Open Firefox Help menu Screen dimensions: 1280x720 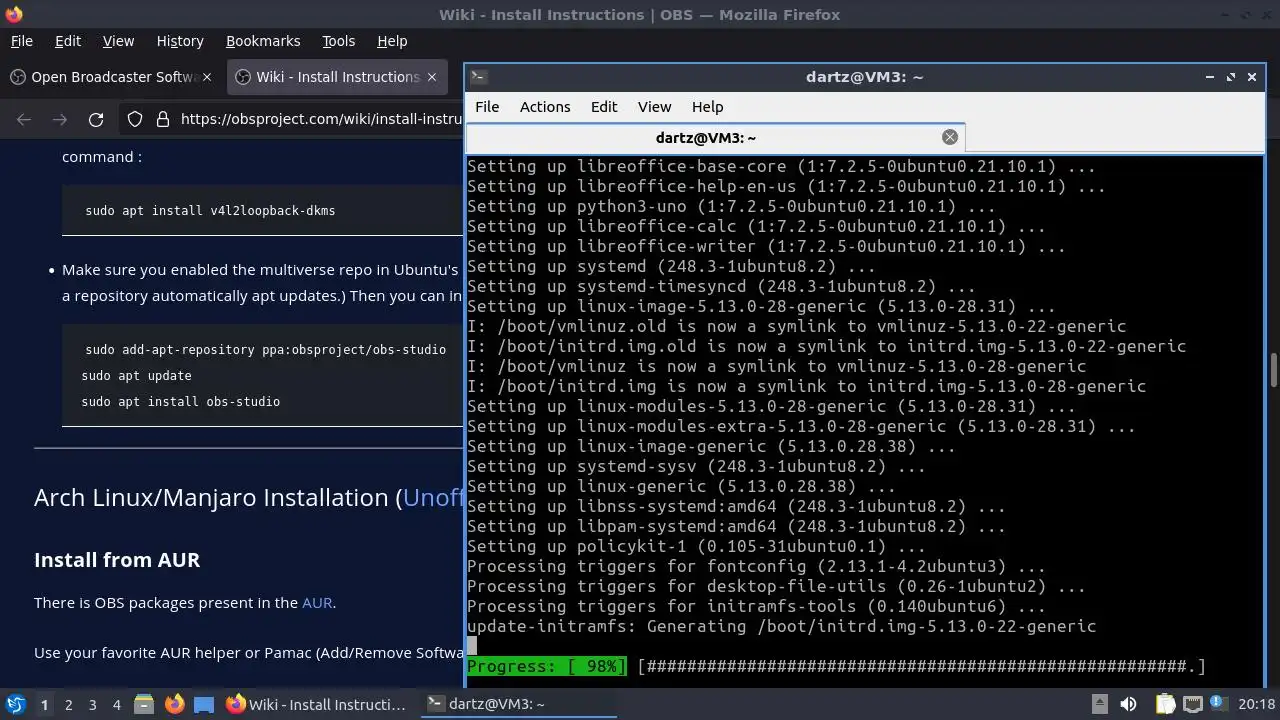392,41
